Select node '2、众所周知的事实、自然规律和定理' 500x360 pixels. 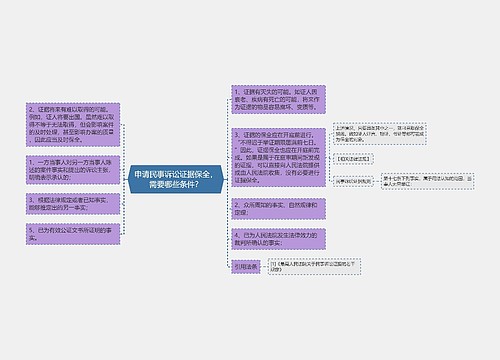278,209
